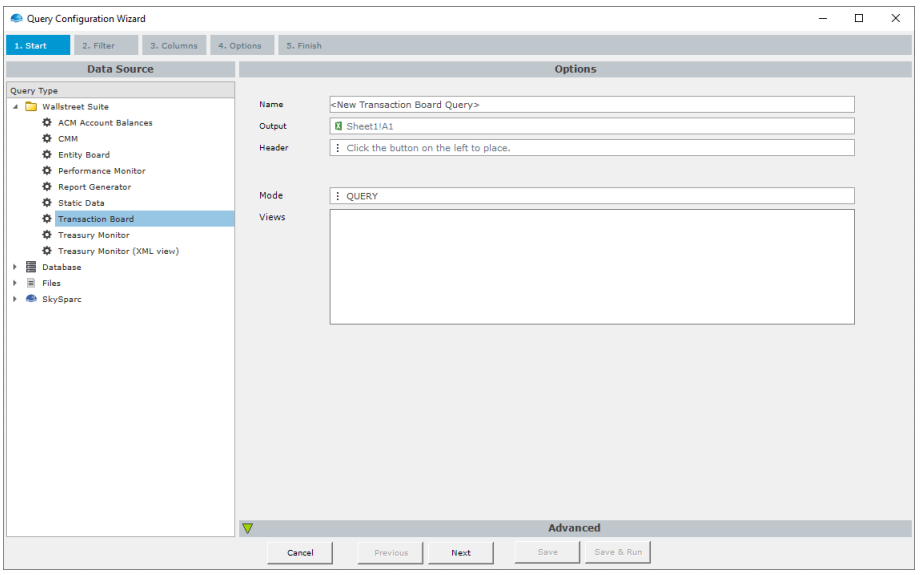Maximize the wizard window
This screenshot has height=575, width=921.
[859, 18]
